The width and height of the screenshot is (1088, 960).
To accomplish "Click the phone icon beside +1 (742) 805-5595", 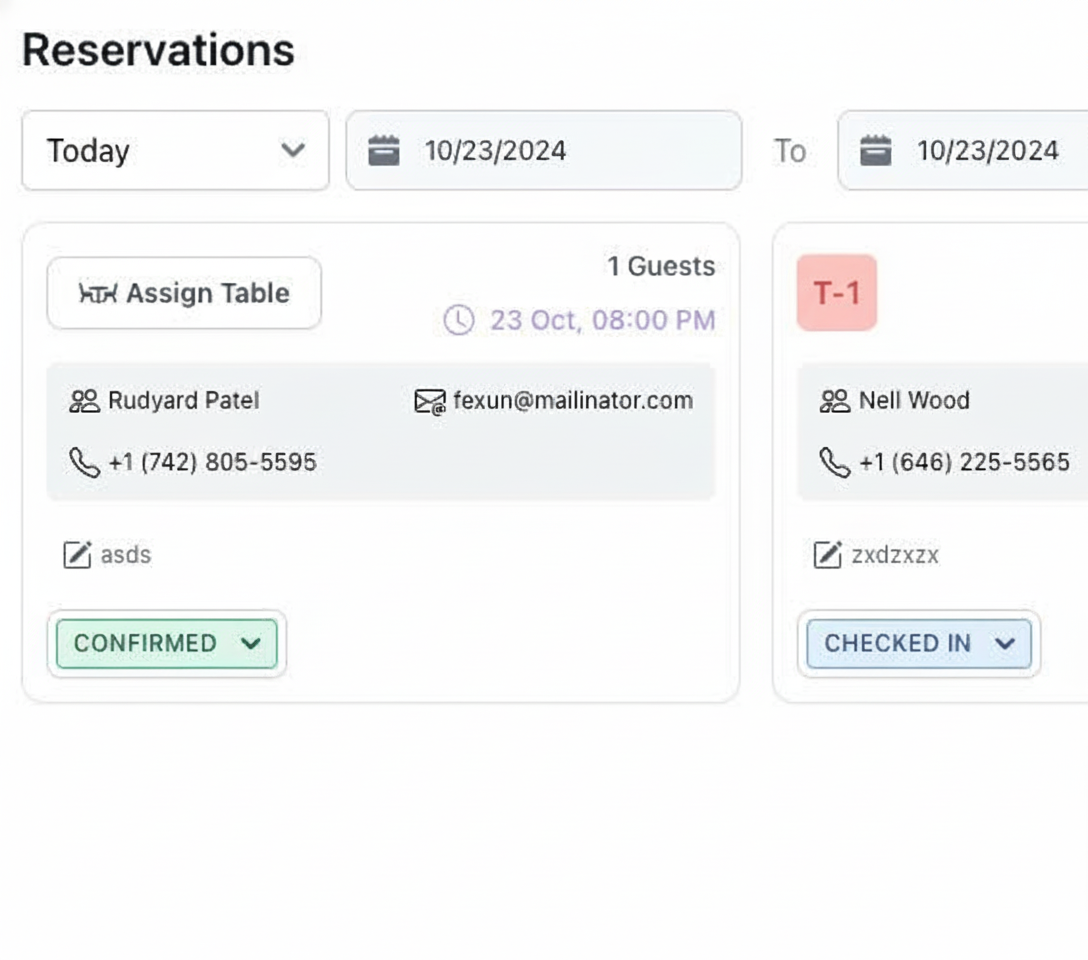I will pos(84,462).
